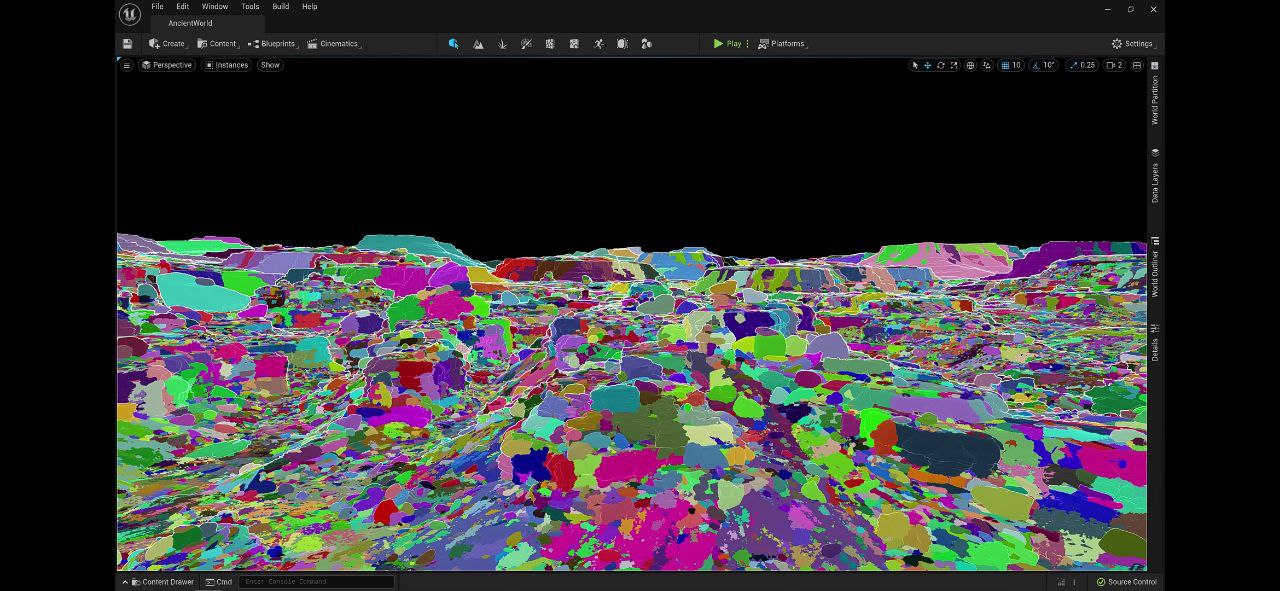This screenshot has height=591, width=1280.
Task: Click the derived data icon in status bar
Action: pyautogui.click(x=1061, y=582)
